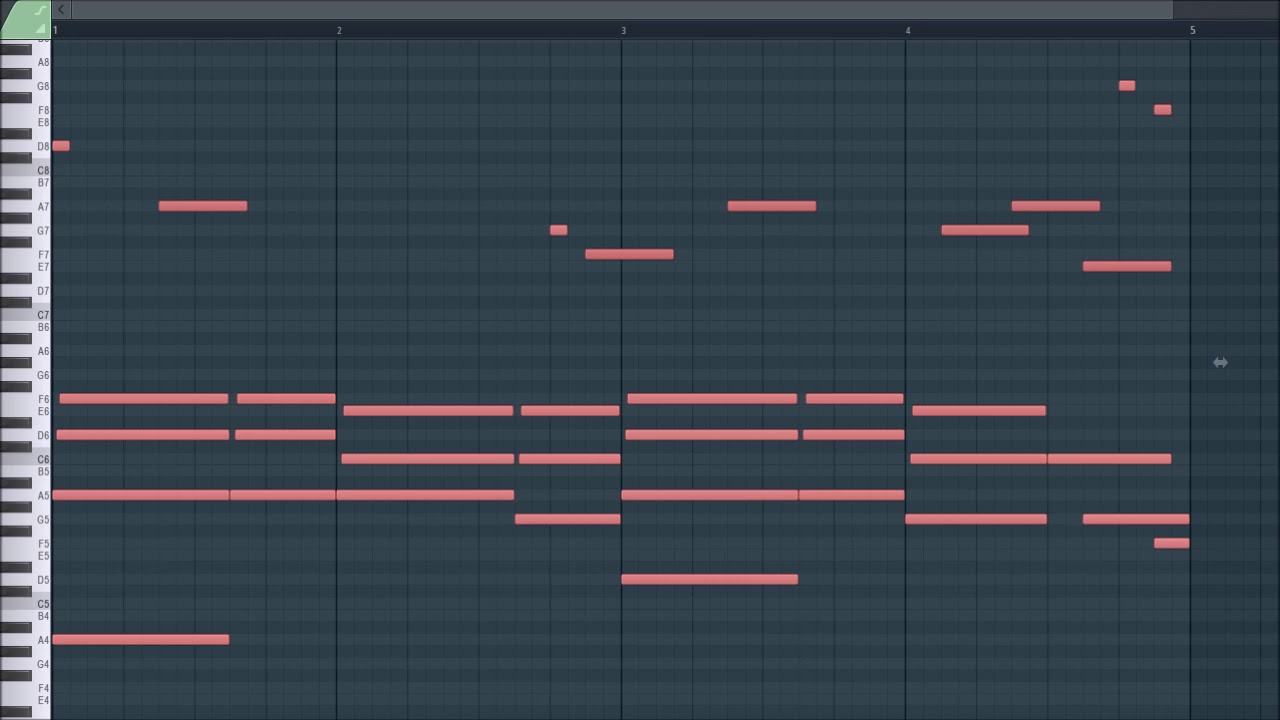
Task: Select the last C6 note in bar 4
Action: [x=1109, y=459]
